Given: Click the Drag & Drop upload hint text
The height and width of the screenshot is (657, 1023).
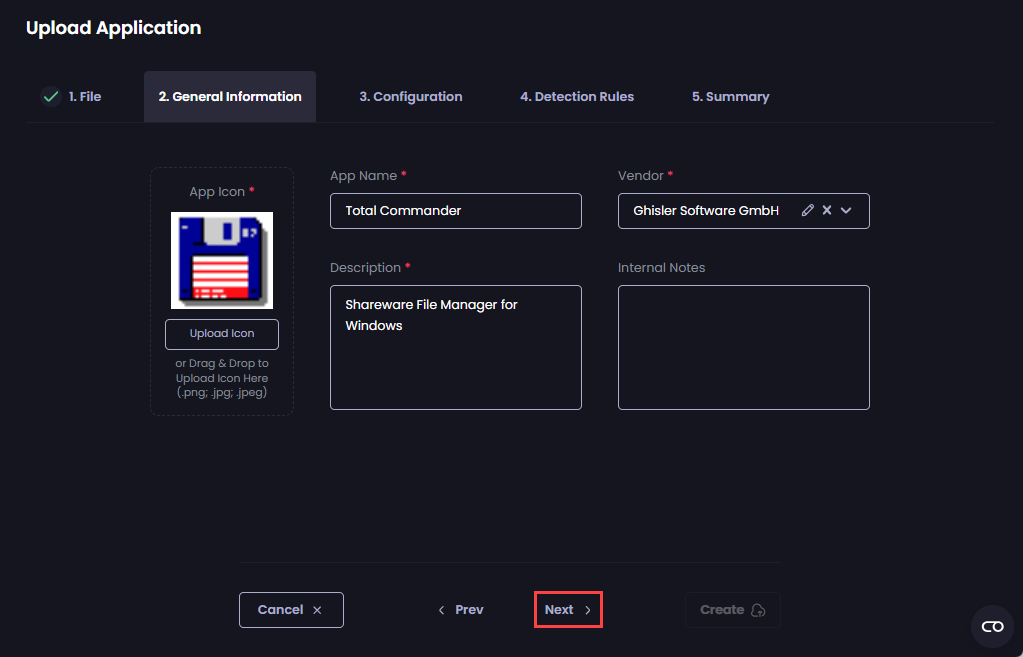Looking at the screenshot, I should click(x=222, y=378).
